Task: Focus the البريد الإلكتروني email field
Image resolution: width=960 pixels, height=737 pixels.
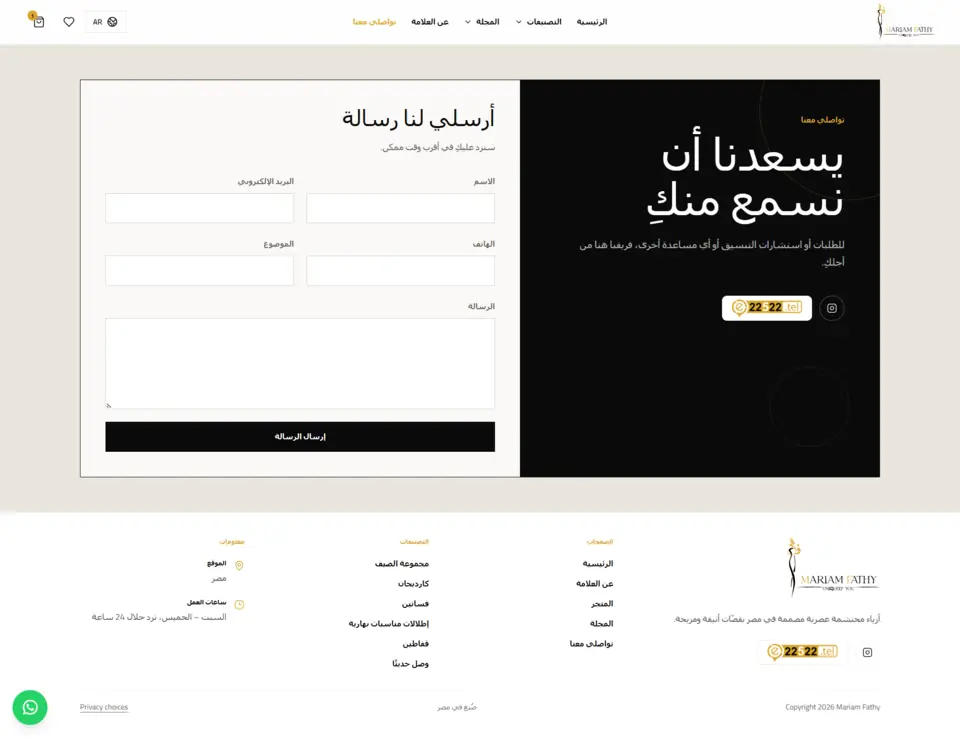Action: tap(200, 208)
